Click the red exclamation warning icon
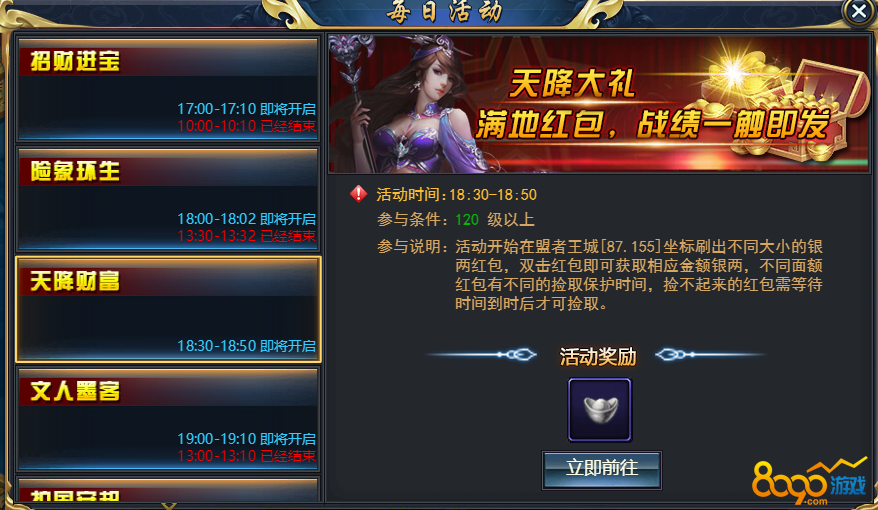Screen dimensions: 878x510 [x=358, y=194]
